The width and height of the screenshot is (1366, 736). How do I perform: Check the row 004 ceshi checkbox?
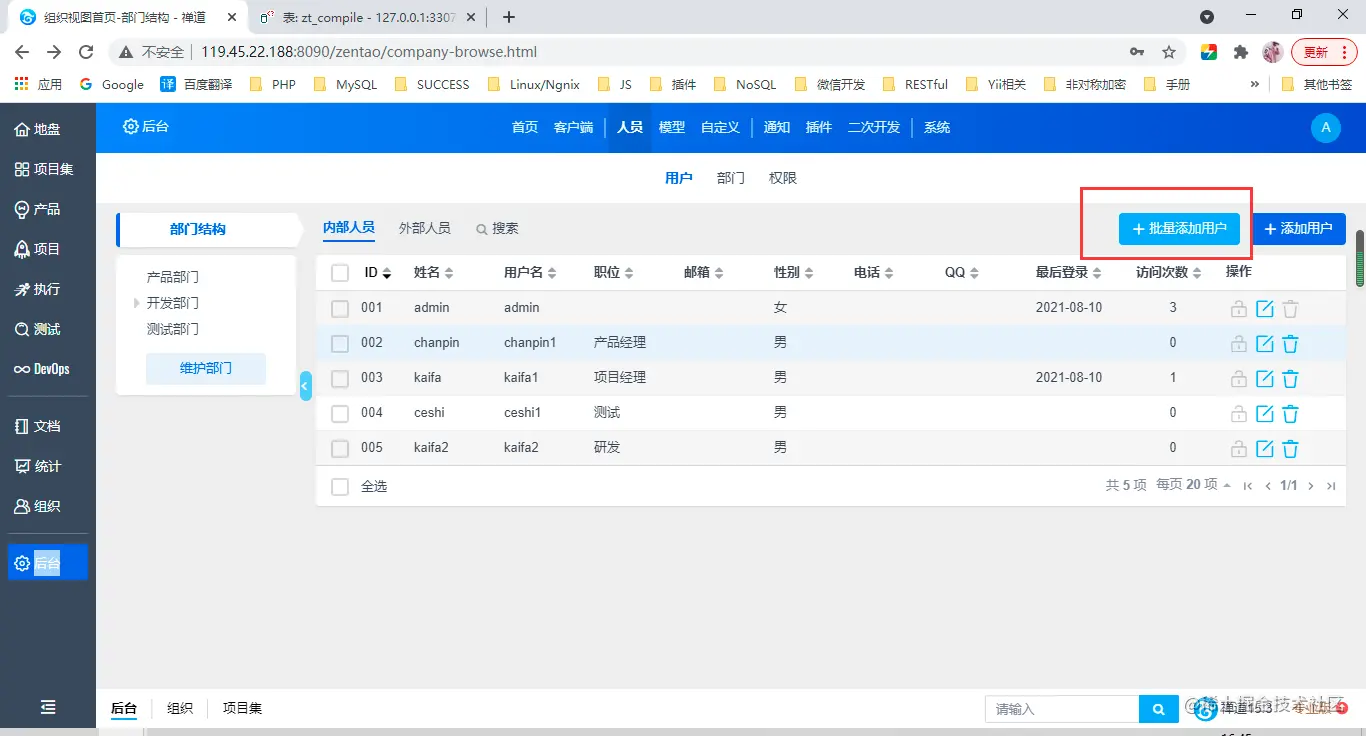click(340, 414)
